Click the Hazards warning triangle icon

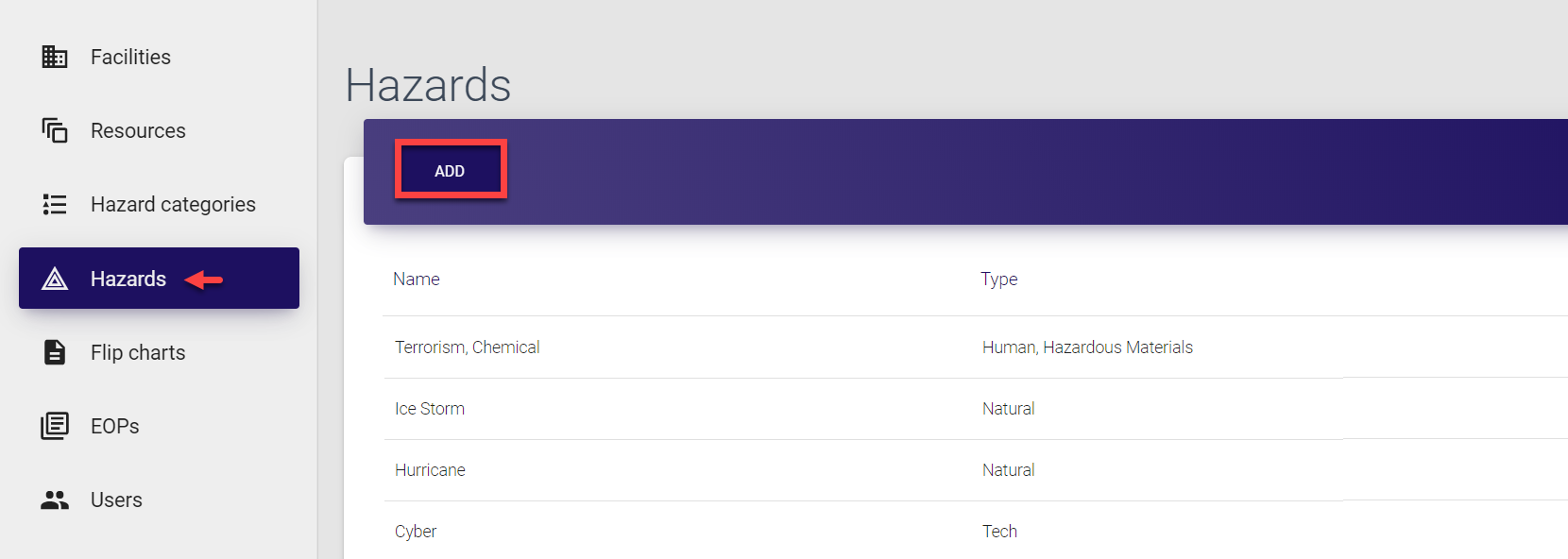[x=55, y=279]
